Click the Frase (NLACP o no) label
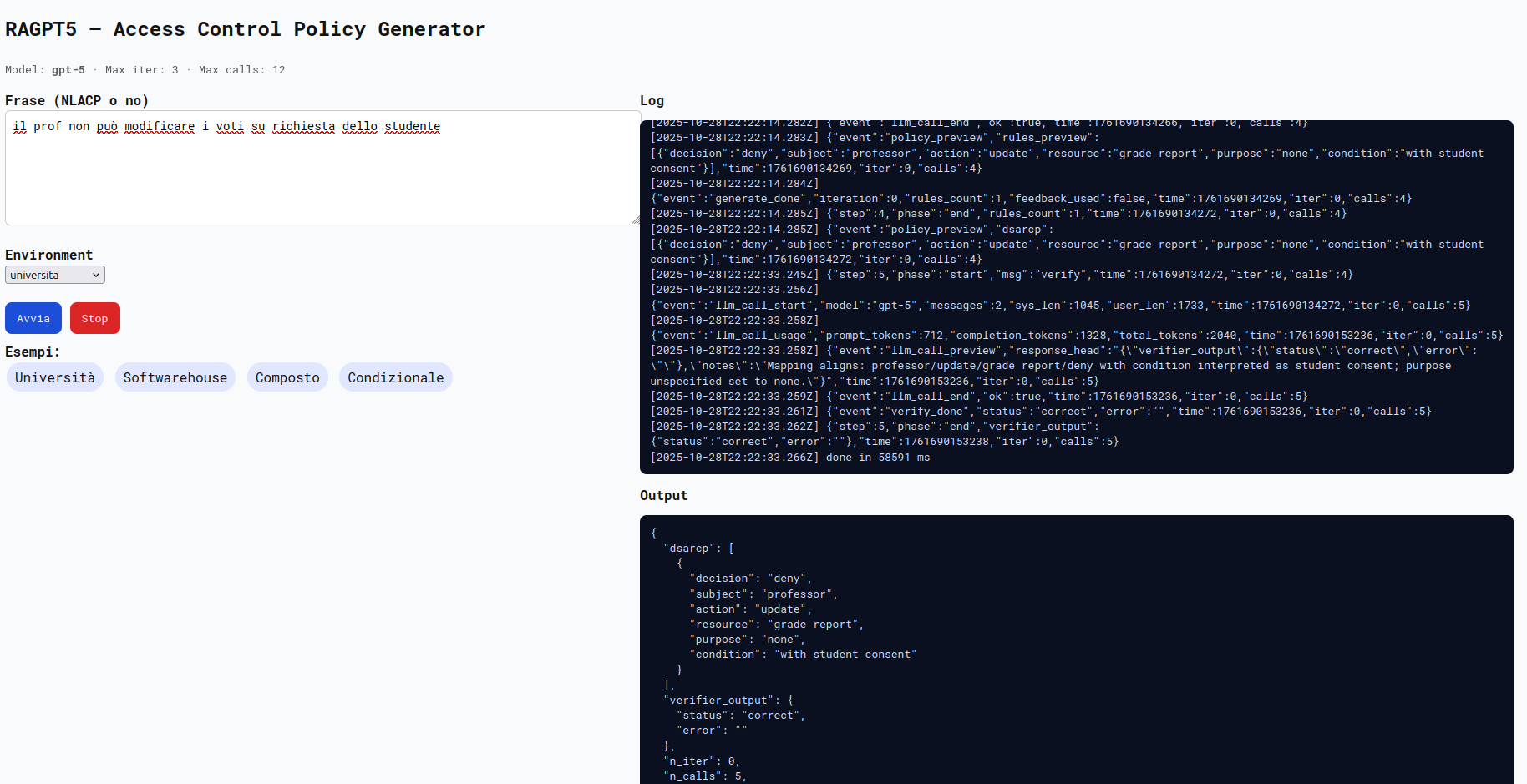 pyautogui.click(x=77, y=100)
